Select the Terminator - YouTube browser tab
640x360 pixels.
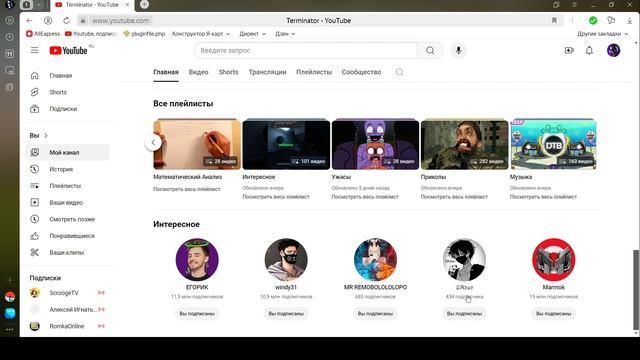92,4
